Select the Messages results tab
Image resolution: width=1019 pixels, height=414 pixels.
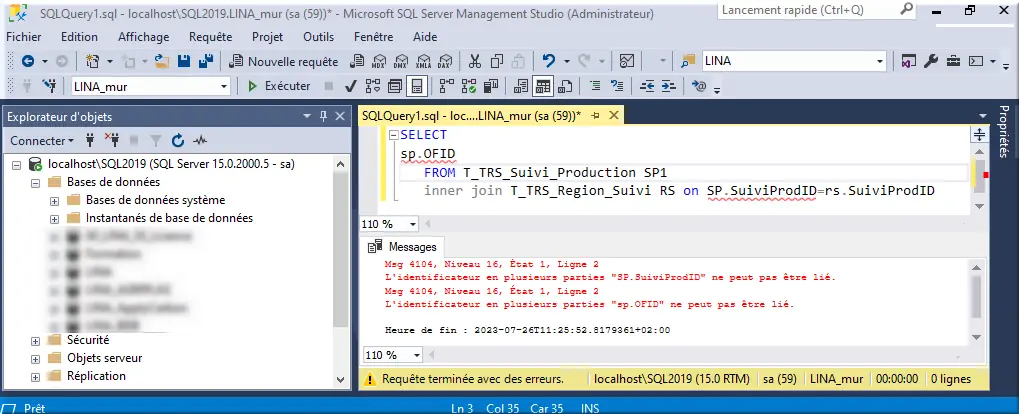pyautogui.click(x=402, y=247)
